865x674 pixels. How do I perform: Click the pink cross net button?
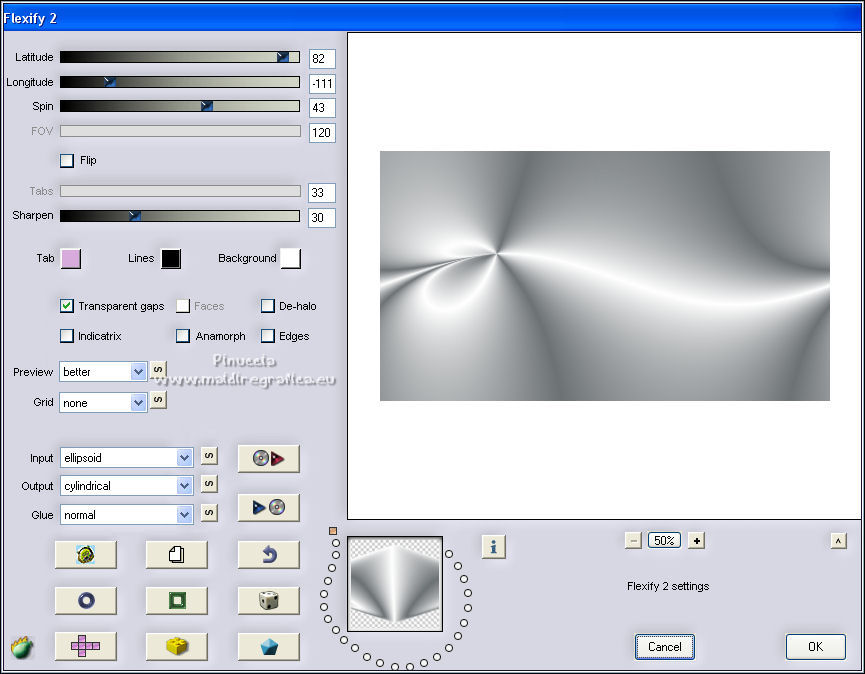pos(86,646)
